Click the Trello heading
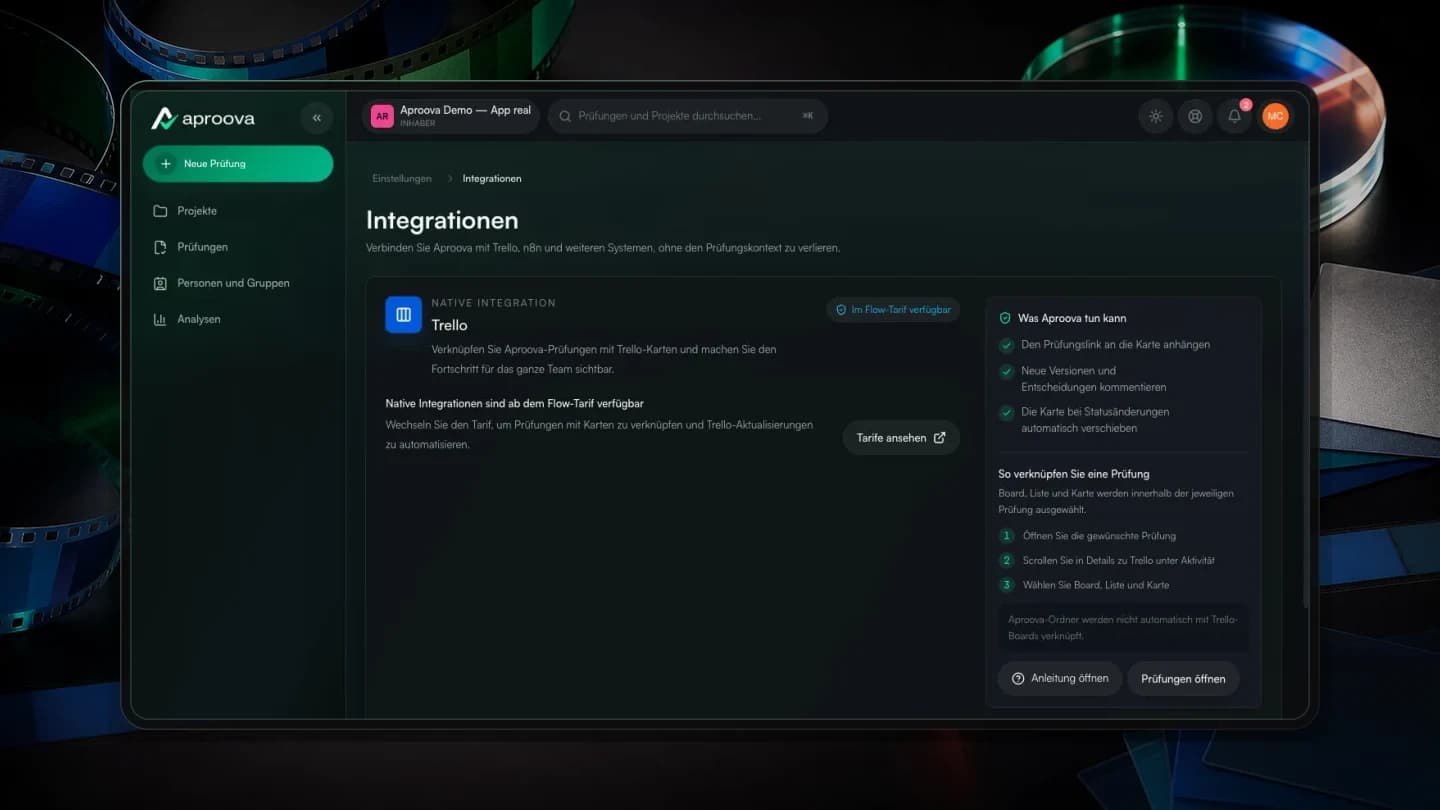This screenshot has width=1440, height=810. click(x=449, y=325)
